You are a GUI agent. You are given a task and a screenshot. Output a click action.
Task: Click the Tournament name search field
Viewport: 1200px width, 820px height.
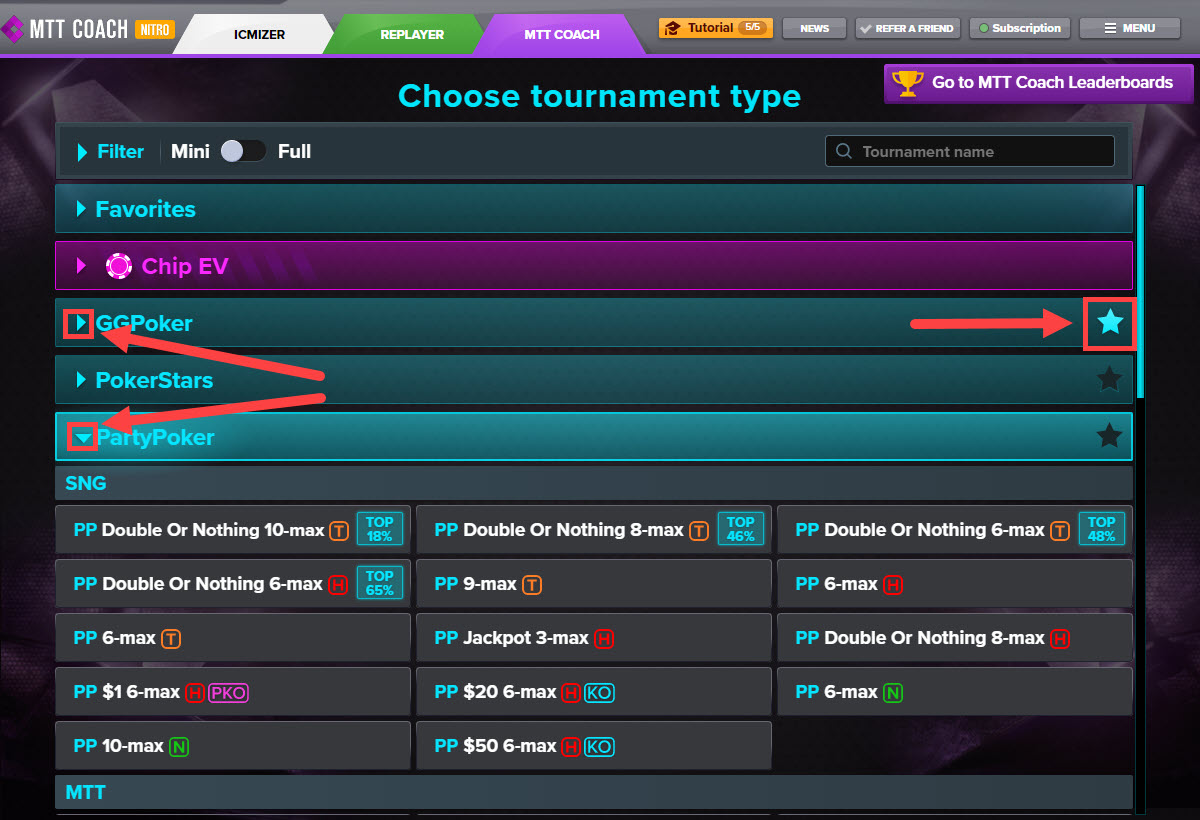(969, 151)
